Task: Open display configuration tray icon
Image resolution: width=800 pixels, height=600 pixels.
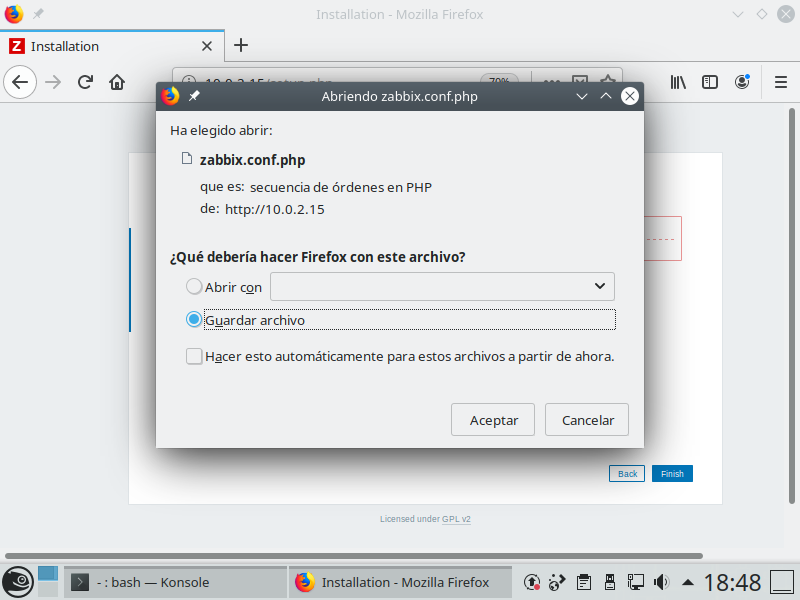Action: pyautogui.click(x=636, y=582)
